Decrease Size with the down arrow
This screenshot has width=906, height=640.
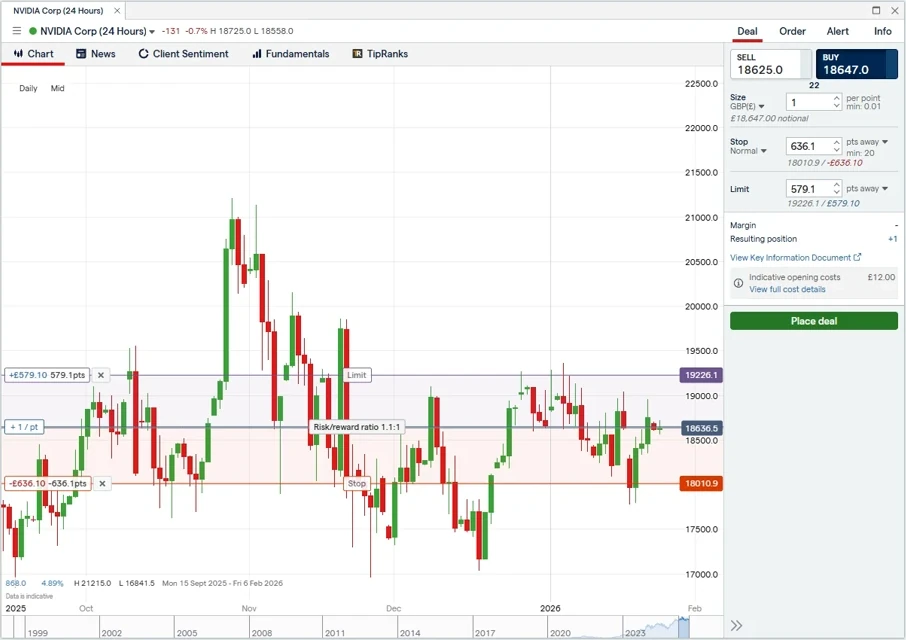tap(836, 106)
